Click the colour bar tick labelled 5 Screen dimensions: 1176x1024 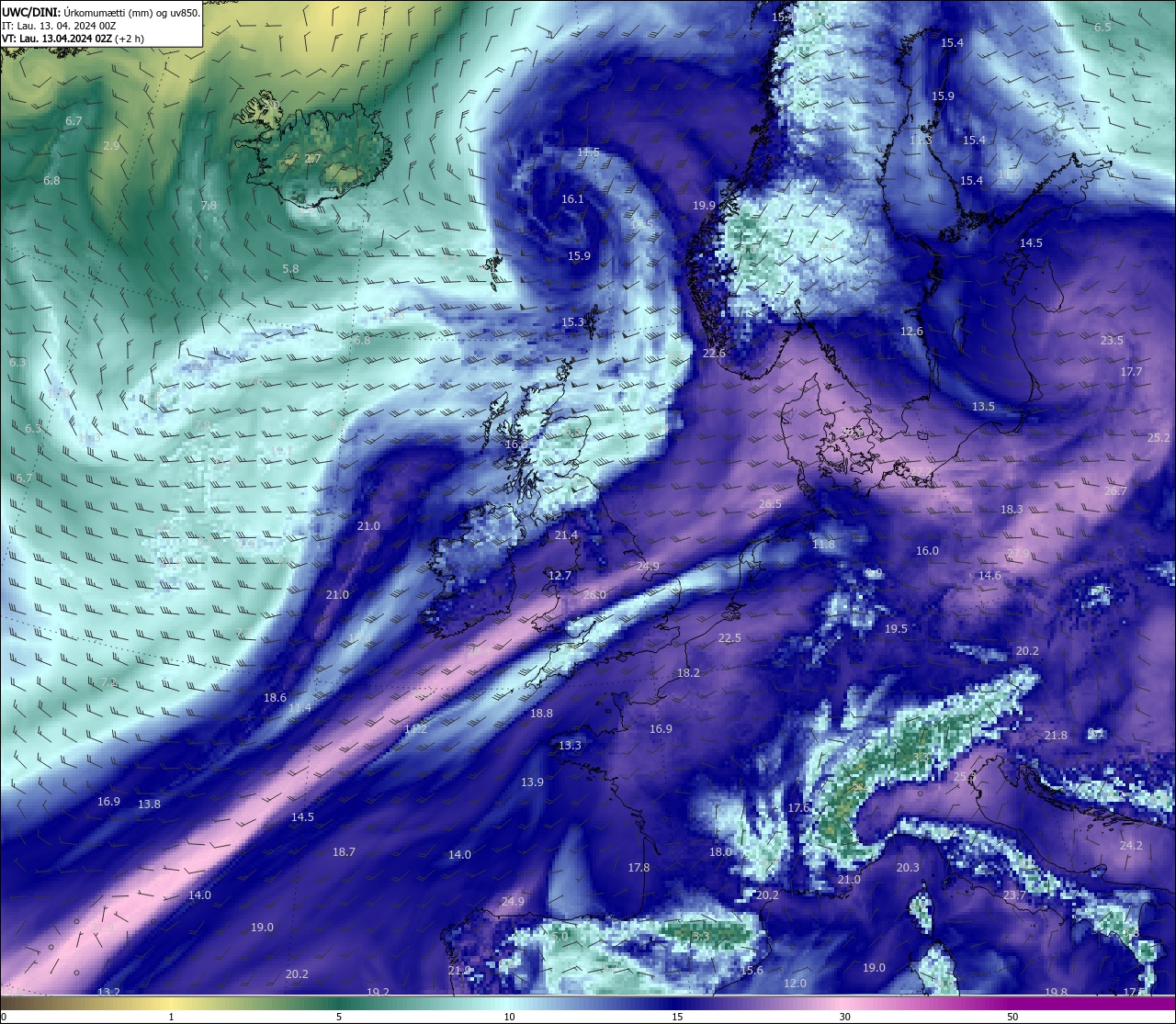339,1017
